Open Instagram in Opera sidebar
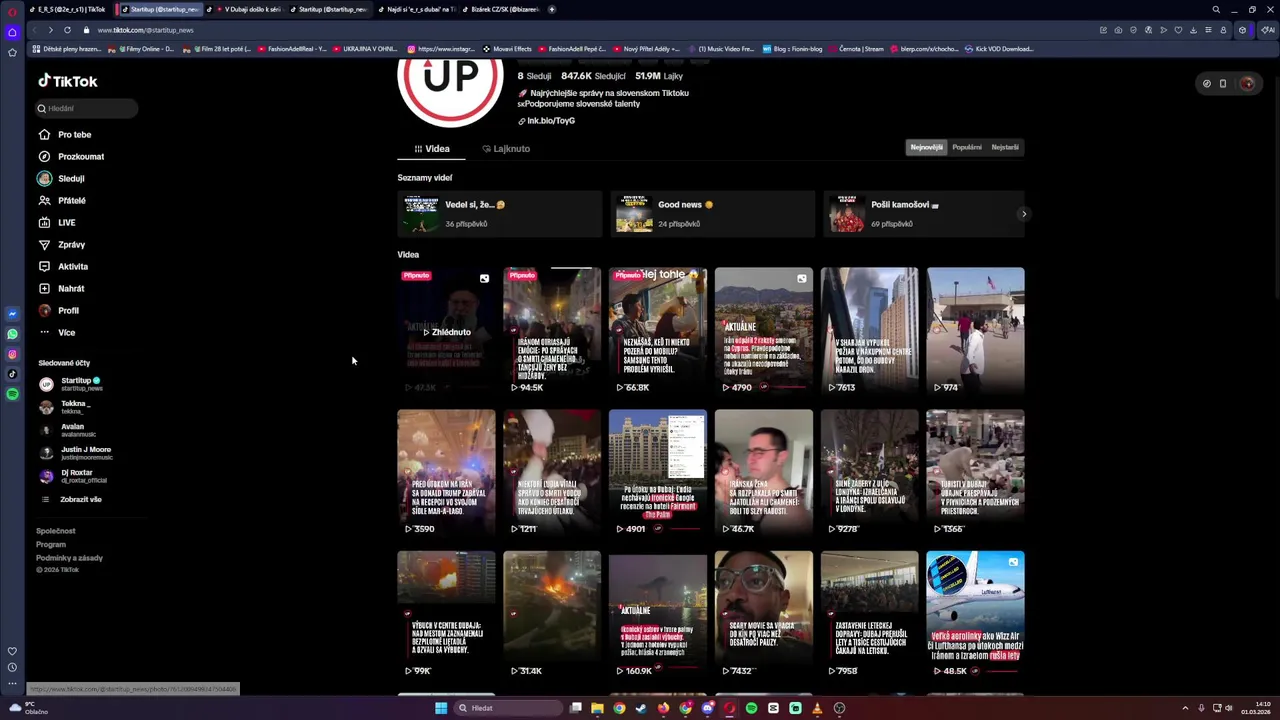This screenshot has width=1280, height=720. [x=12, y=354]
